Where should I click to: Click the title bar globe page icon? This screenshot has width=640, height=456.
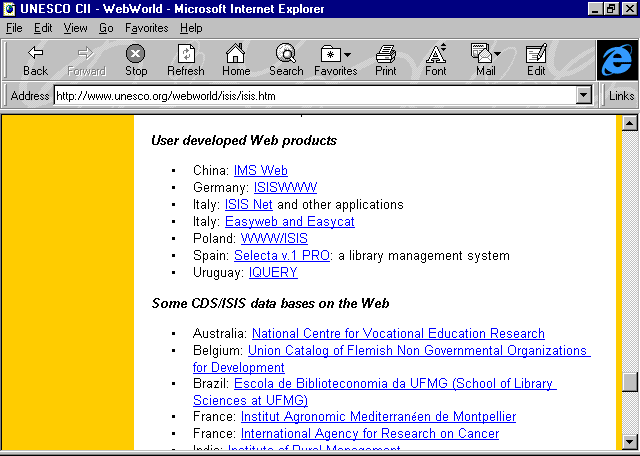pyautogui.click(x=9, y=9)
